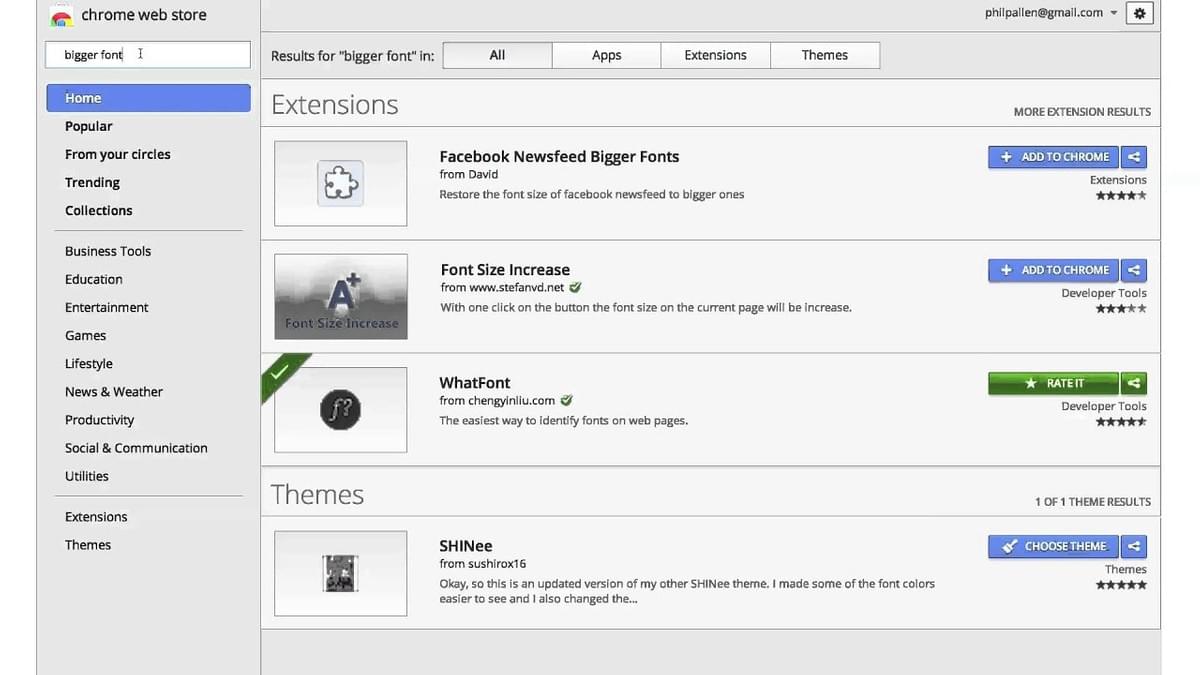Switch to the Themes results tab
The width and height of the screenshot is (1200, 675).
click(825, 55)
